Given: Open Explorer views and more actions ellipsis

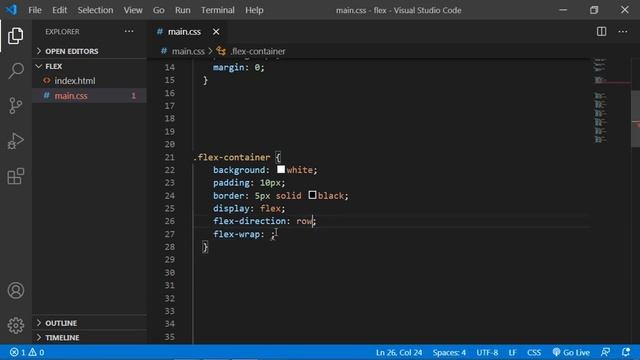Looking at the screenshot, I should (x=129, y=31).
